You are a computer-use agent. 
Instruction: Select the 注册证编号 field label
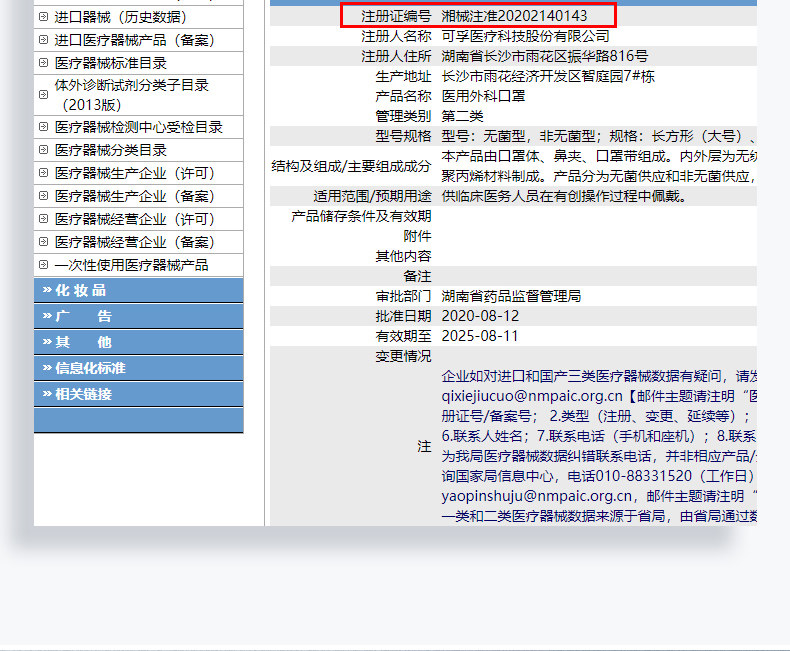pos(396,16)
